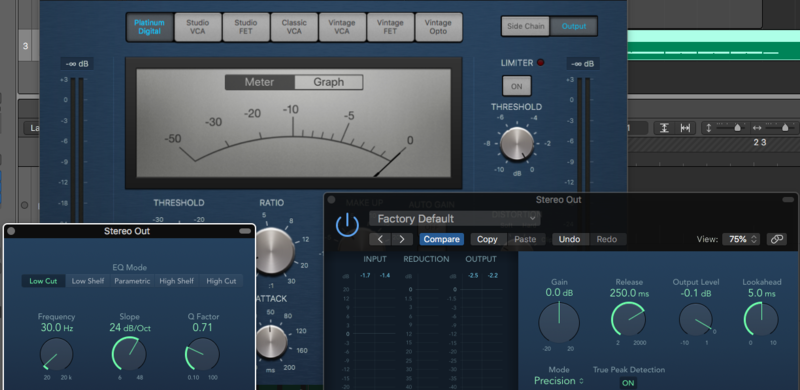Go to previous preset with left arrow

coord(380,239)
